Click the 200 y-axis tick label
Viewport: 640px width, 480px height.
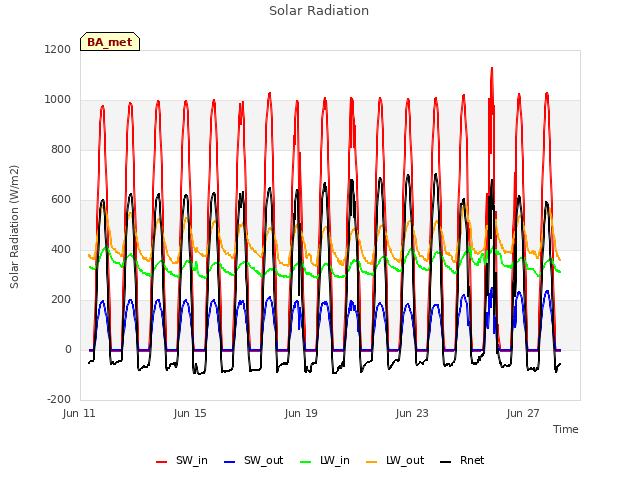(x=61, y=300)
